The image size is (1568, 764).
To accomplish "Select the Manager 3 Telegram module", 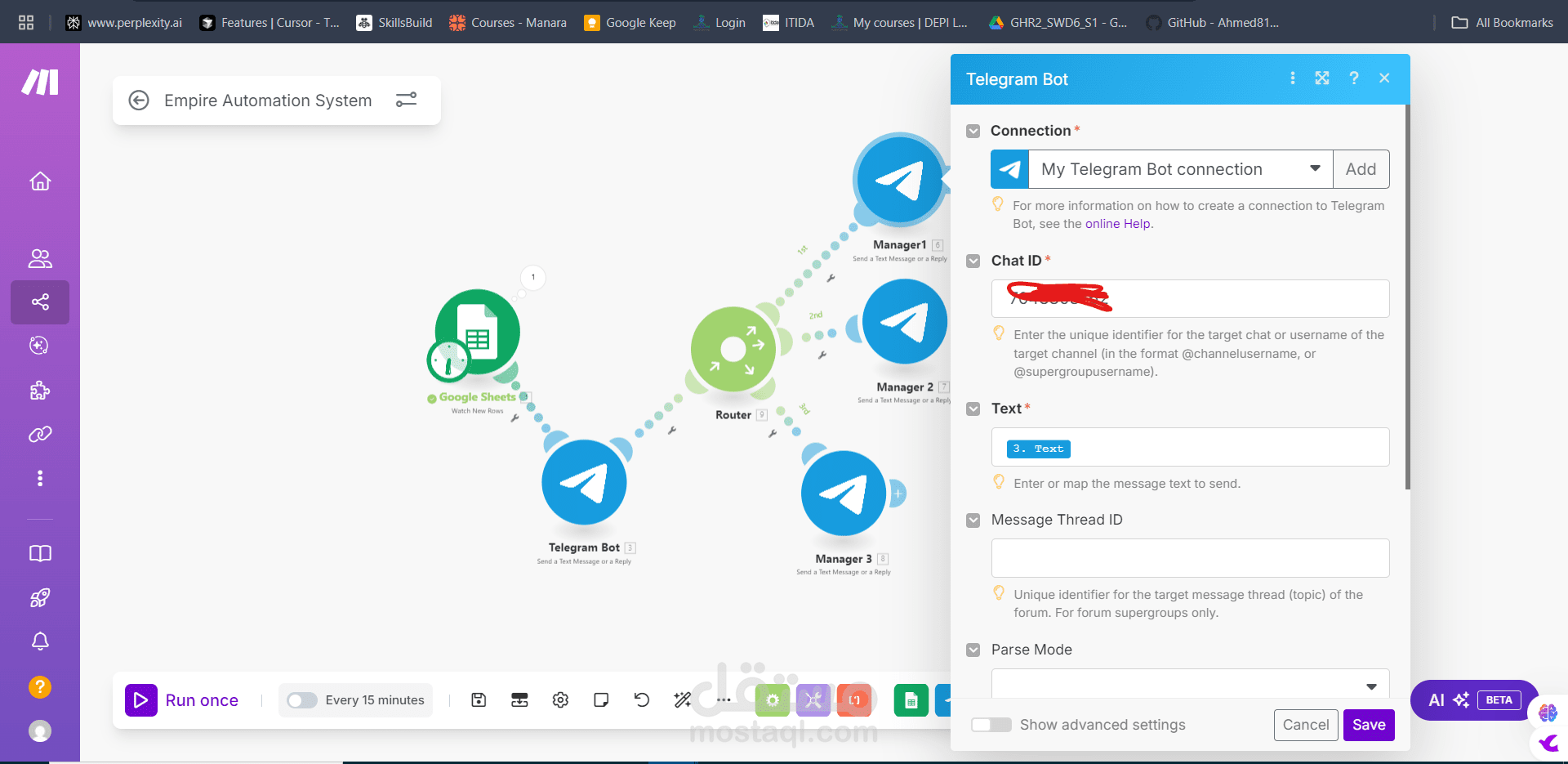I will point(844,493).
